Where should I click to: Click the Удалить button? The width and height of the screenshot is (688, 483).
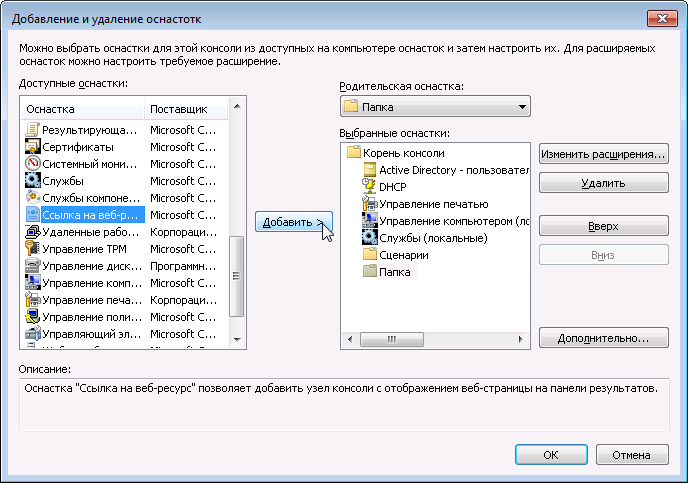click(603, 183)
